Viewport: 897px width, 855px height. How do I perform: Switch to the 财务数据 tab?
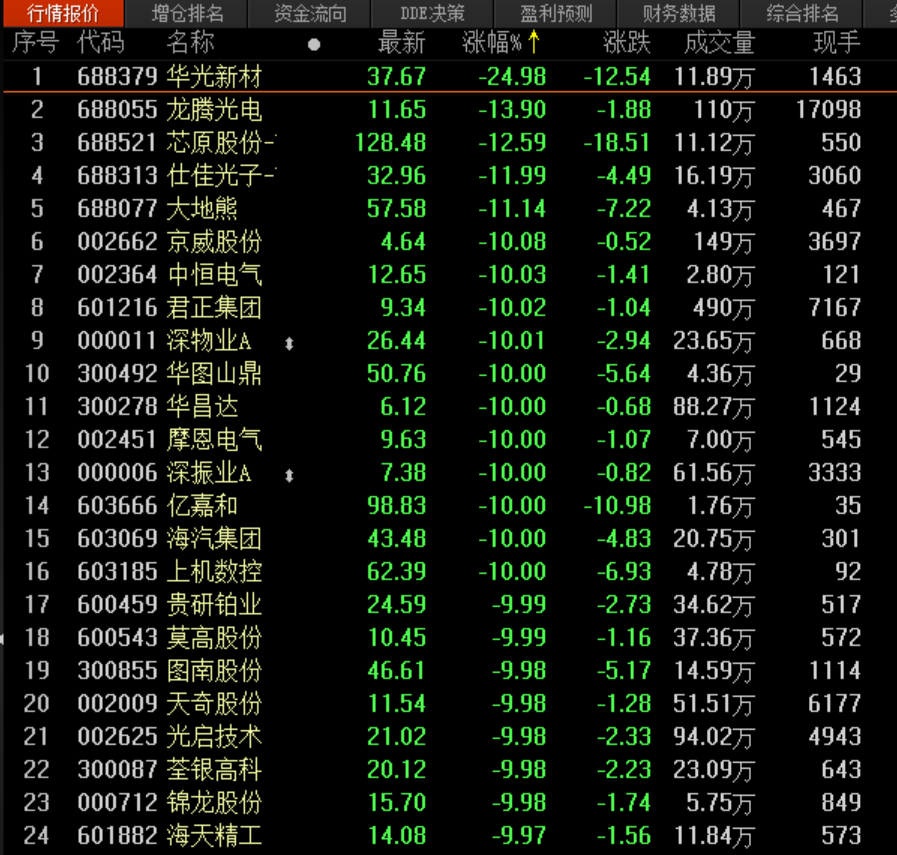678,13
